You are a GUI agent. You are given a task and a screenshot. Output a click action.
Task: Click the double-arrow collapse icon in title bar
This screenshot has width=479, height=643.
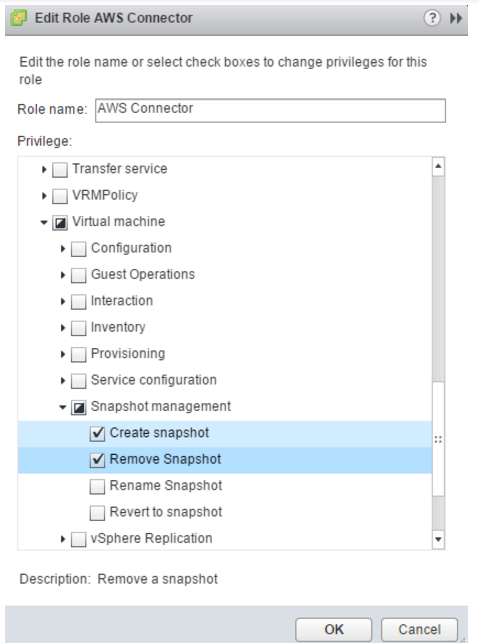(x=456, y=18)
